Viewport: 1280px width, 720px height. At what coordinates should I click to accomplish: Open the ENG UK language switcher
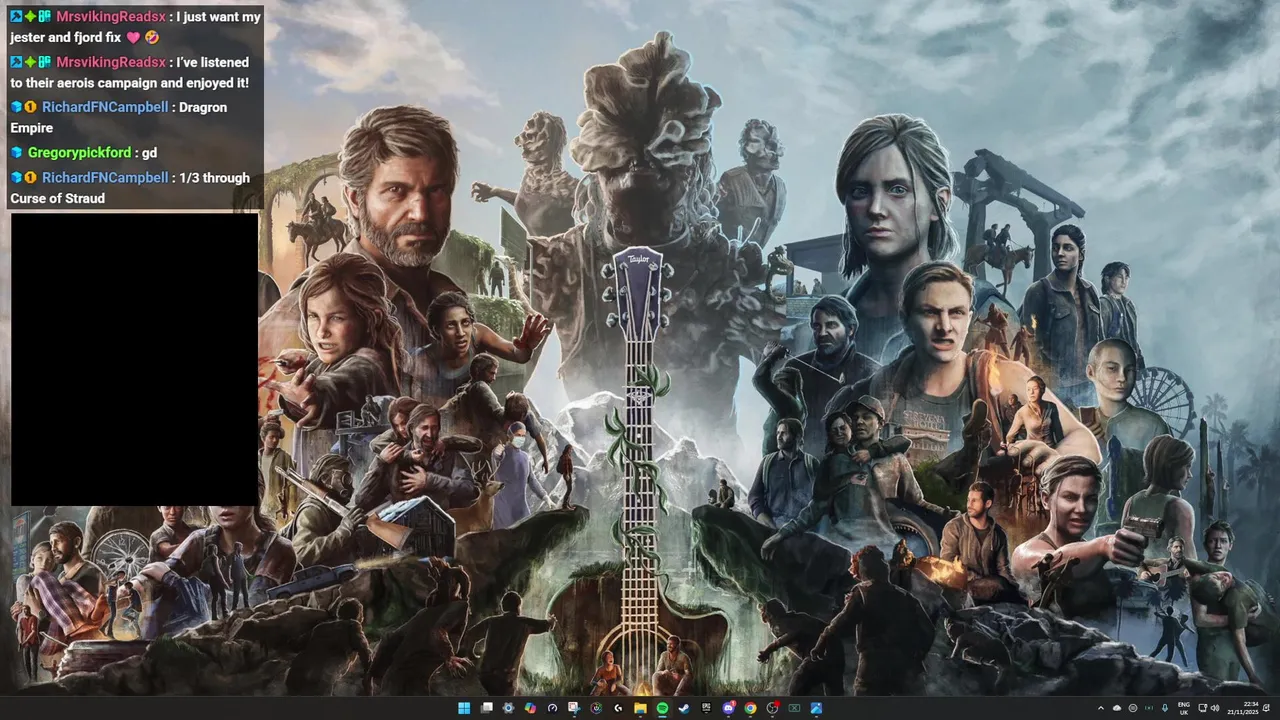[x=1184, y=708]
